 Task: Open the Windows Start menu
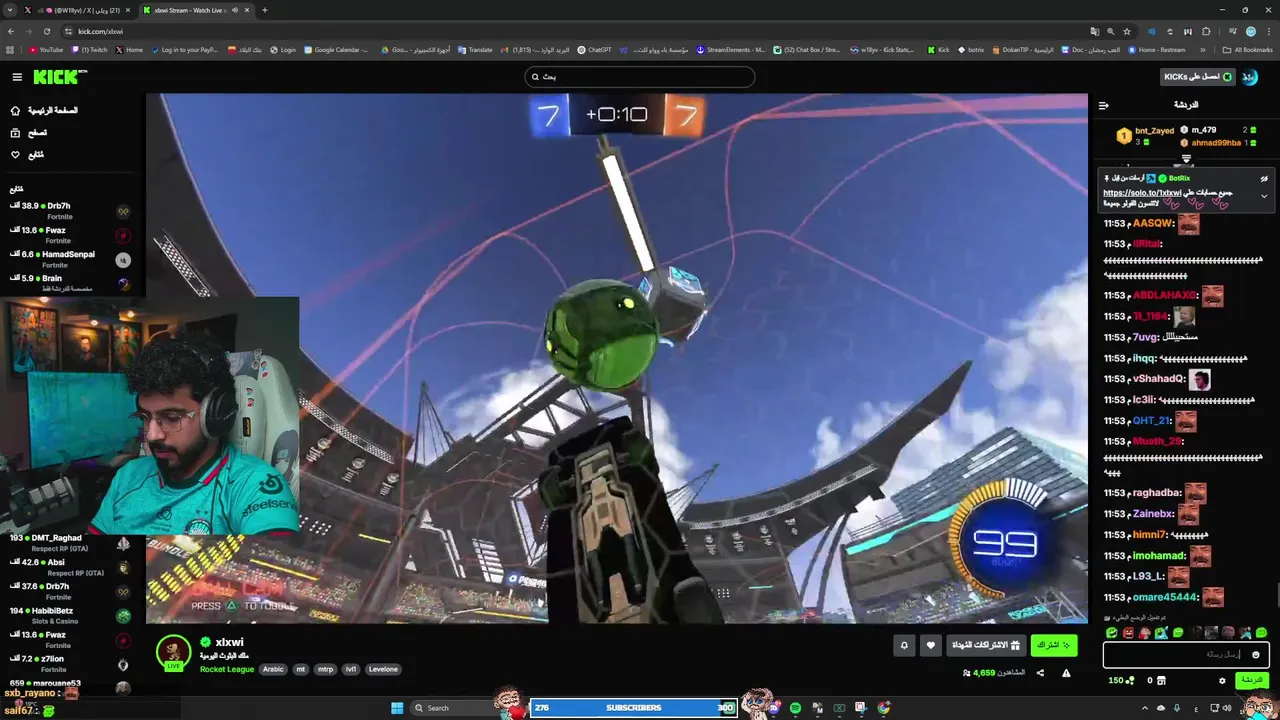click(397, 708)
